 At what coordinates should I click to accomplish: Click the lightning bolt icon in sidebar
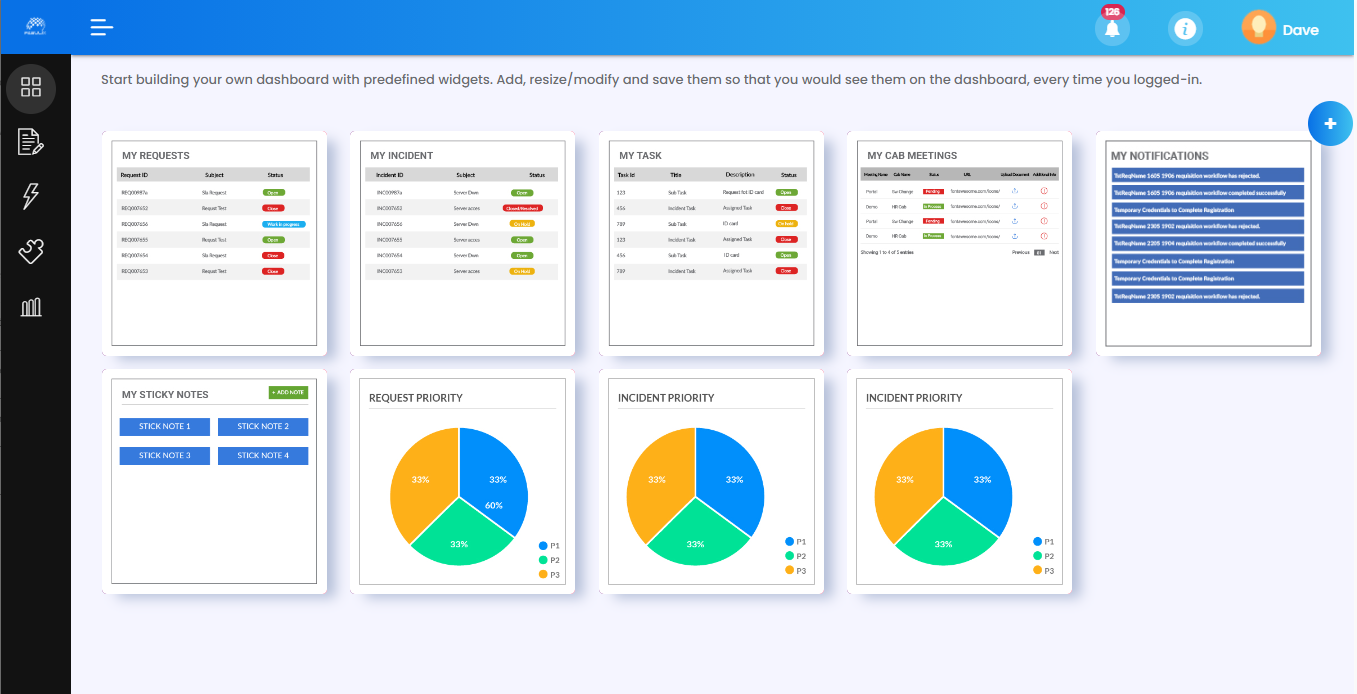[31, 196]
